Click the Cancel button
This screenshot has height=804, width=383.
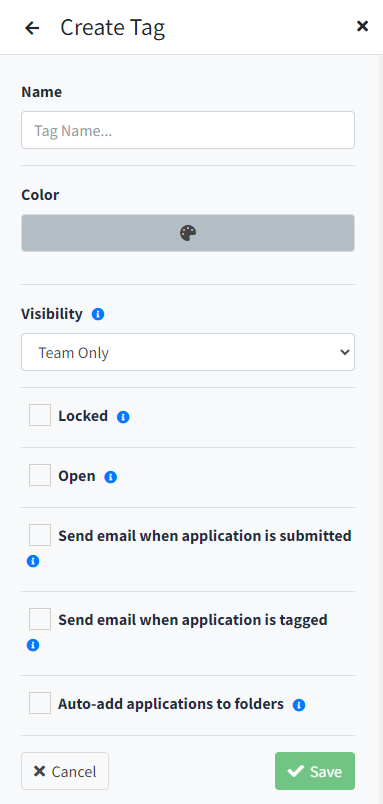pyautogui.click(x=65, y=771)
